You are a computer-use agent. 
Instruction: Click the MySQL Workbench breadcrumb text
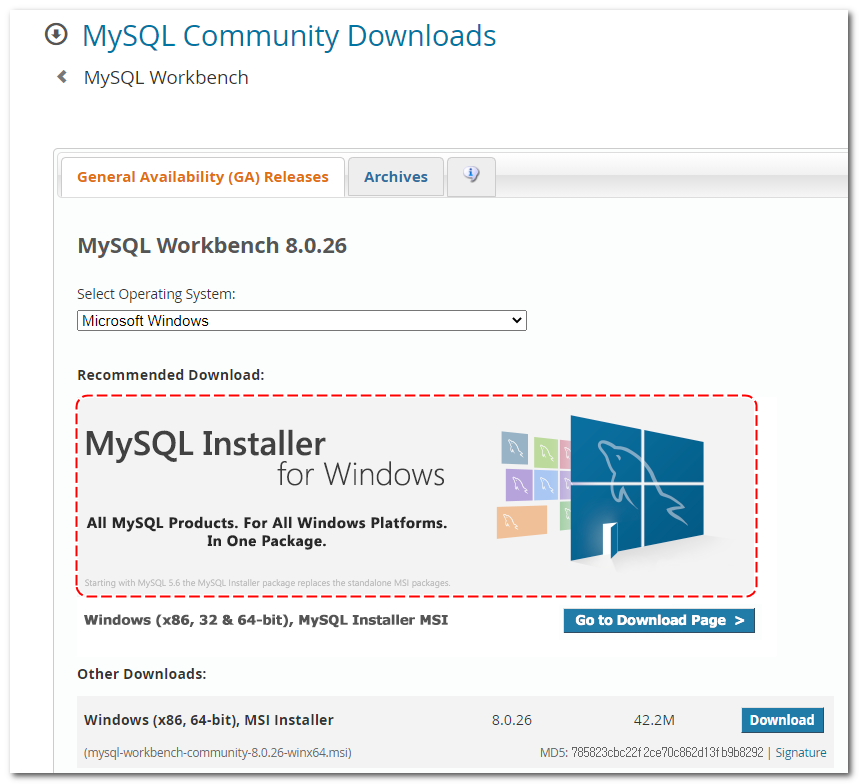(166, 78)
